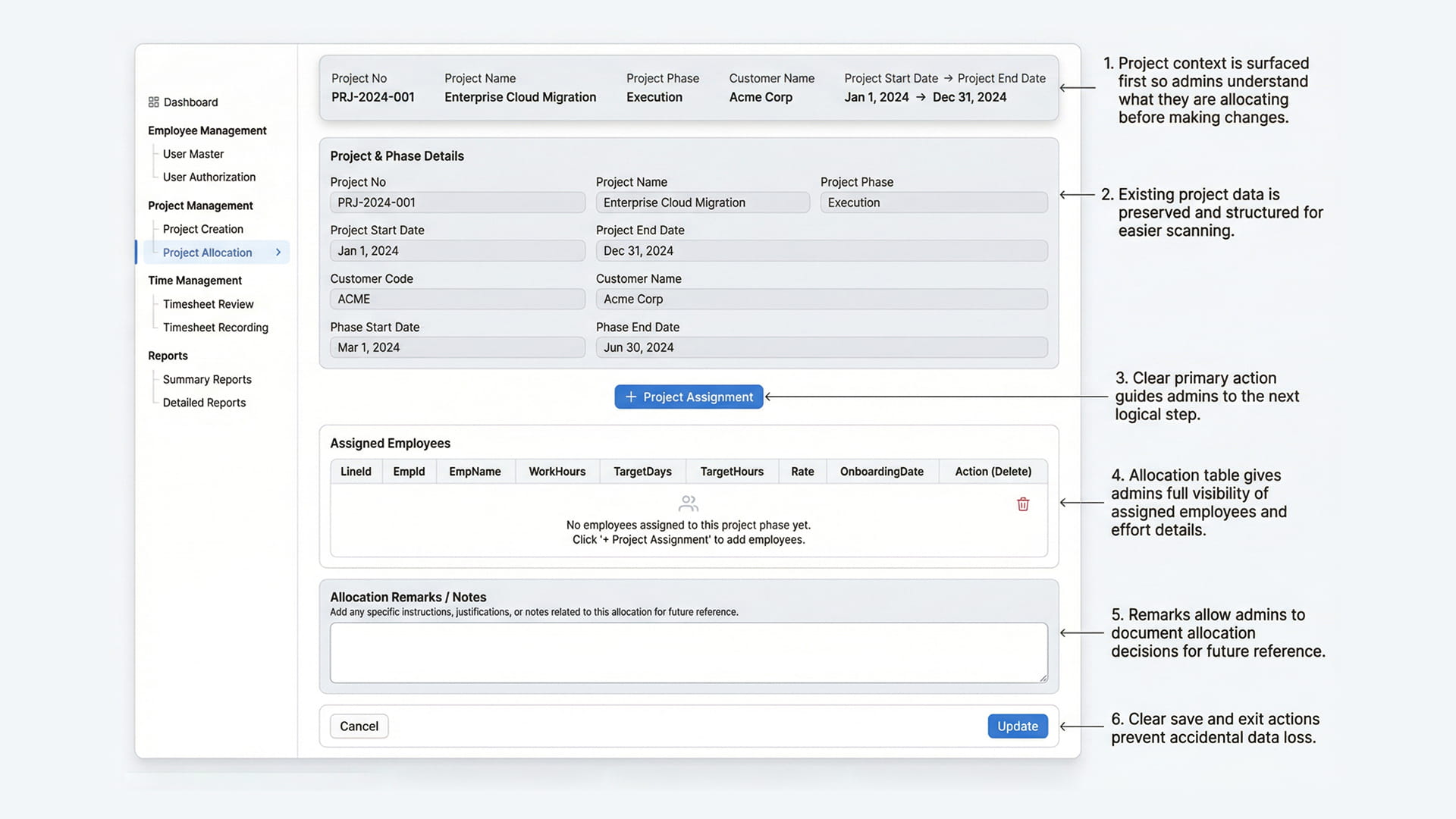1456x819 pixels.
Task: Click the Time Management section header
Action: [x=195, y=281]
